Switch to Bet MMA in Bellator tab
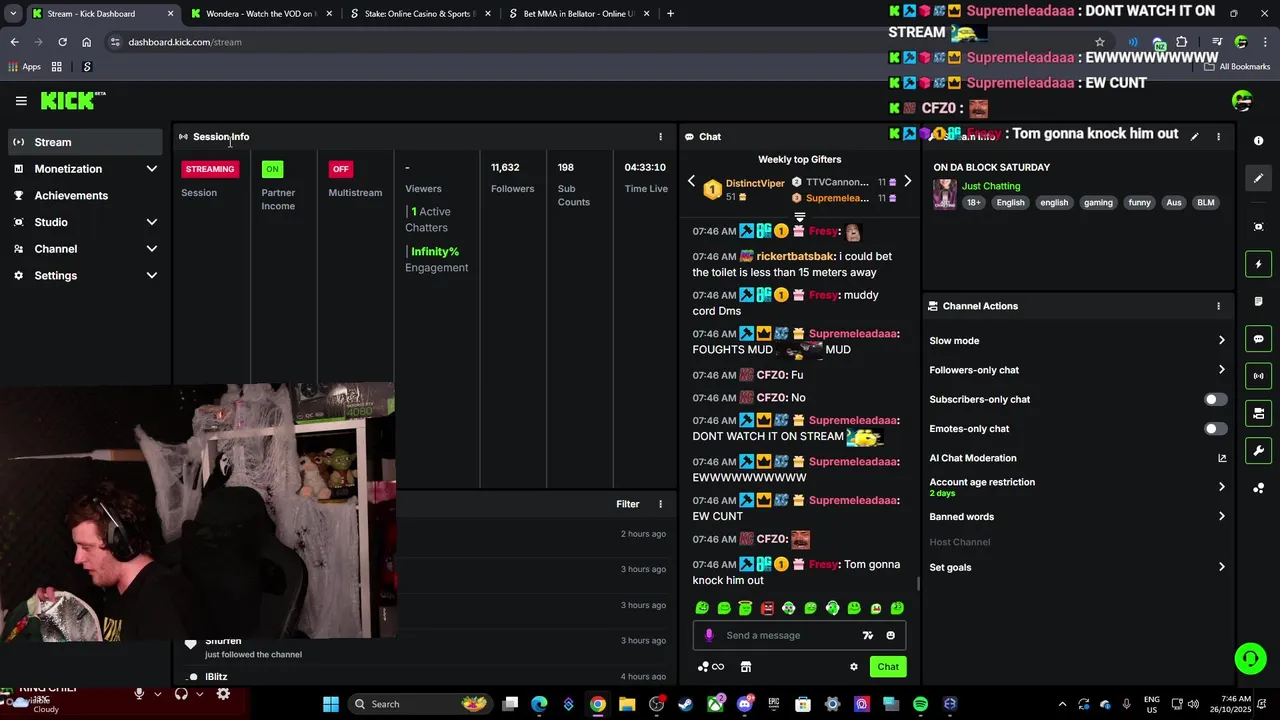The height and width of the screenshot is (720, 1280). [579, 14]
